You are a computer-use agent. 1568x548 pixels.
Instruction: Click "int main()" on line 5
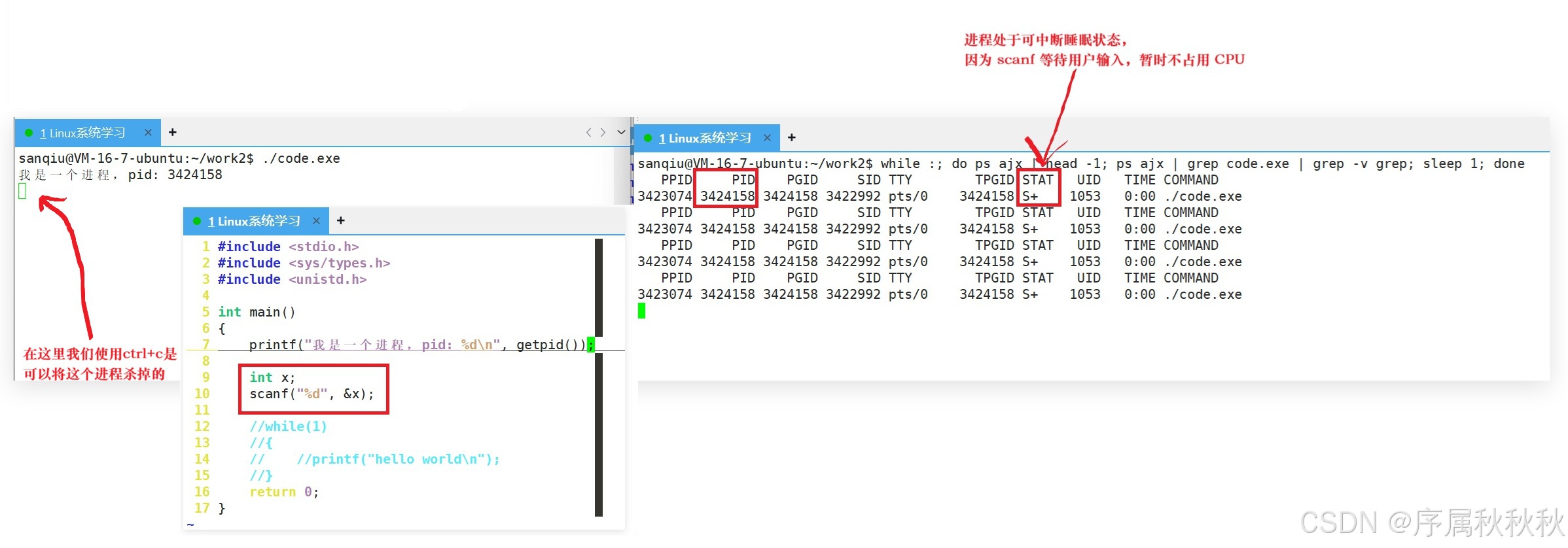tap(257, 312)
